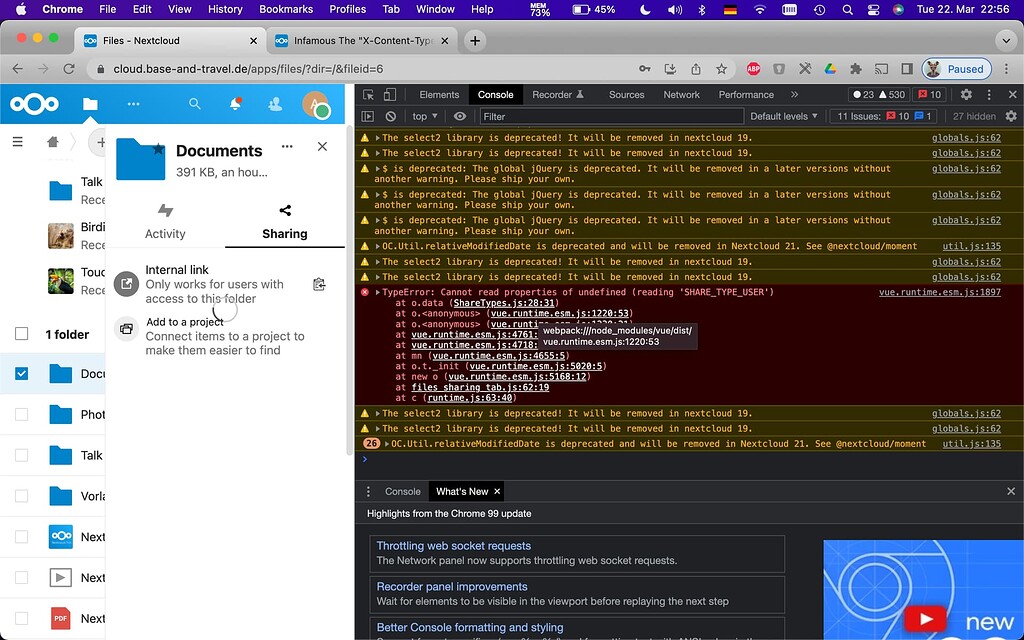Bookmark this page with the star icon
Viewport: 1024px width, 640px height.
(x=721, y=69)
